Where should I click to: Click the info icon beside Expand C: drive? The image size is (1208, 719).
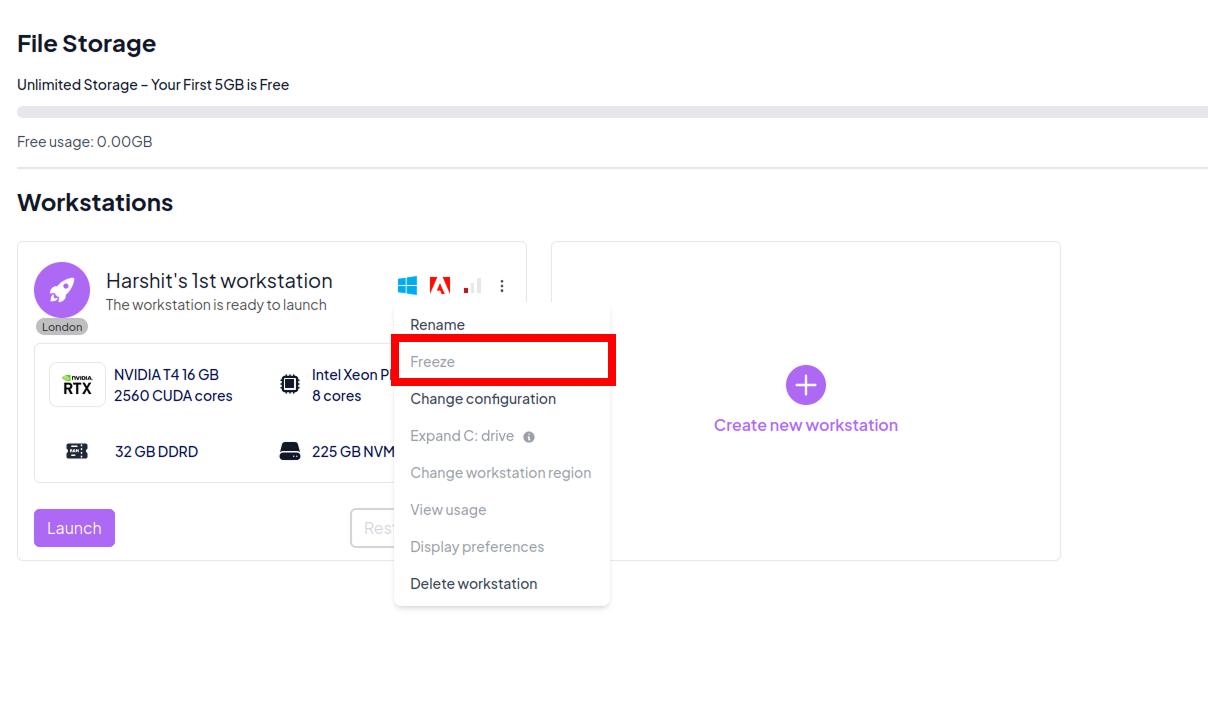click(529, 437)
